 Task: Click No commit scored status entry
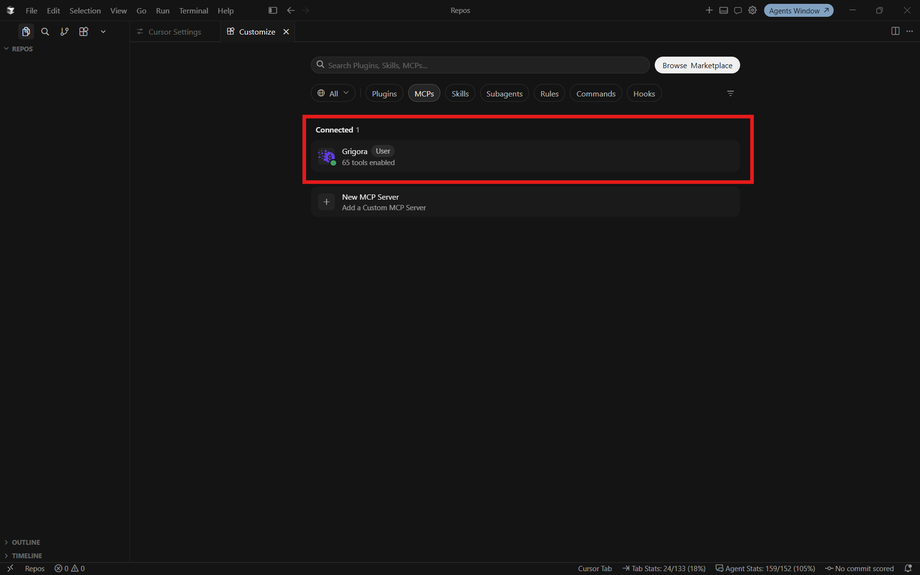click(860, 569)
